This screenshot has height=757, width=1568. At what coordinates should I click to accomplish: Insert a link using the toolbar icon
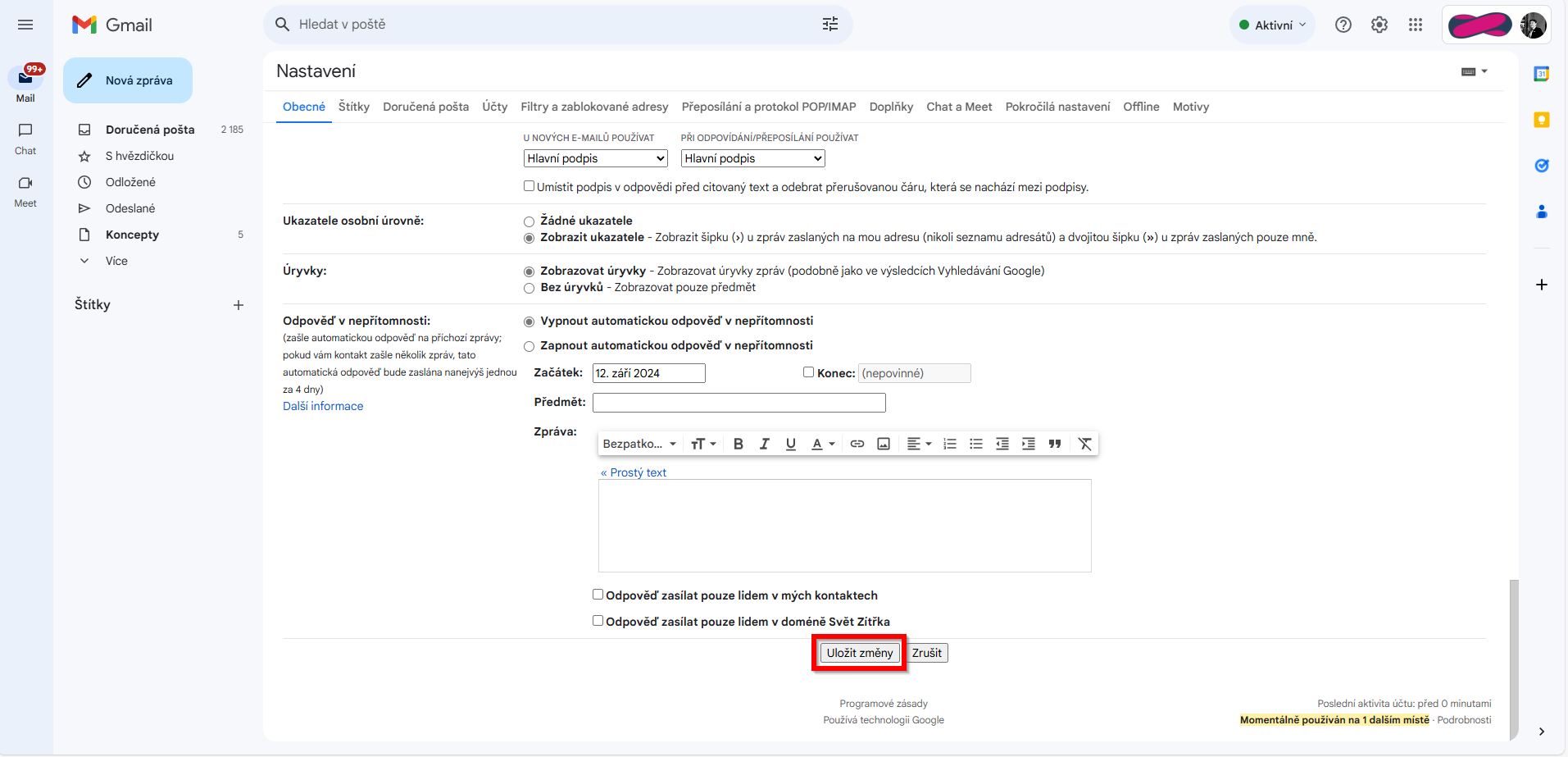(x=857, y=444)
